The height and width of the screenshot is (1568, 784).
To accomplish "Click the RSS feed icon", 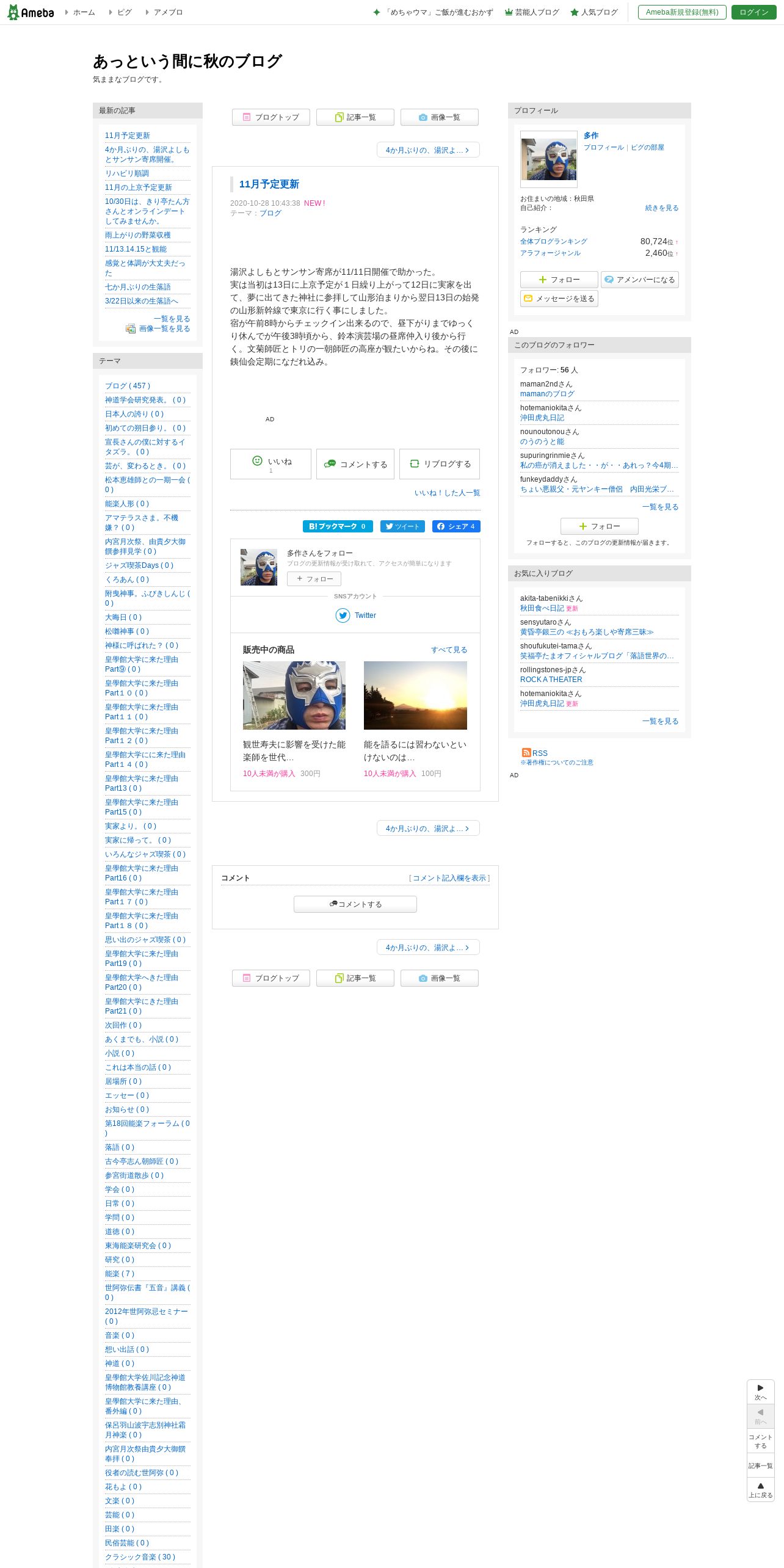I will [x=526, y=753].
